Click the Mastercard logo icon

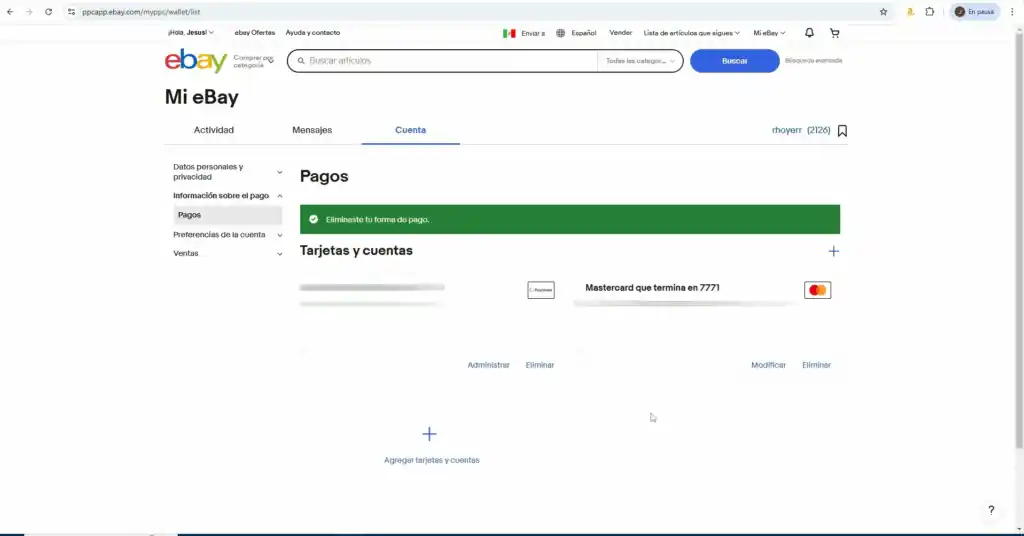coord(818,290)
